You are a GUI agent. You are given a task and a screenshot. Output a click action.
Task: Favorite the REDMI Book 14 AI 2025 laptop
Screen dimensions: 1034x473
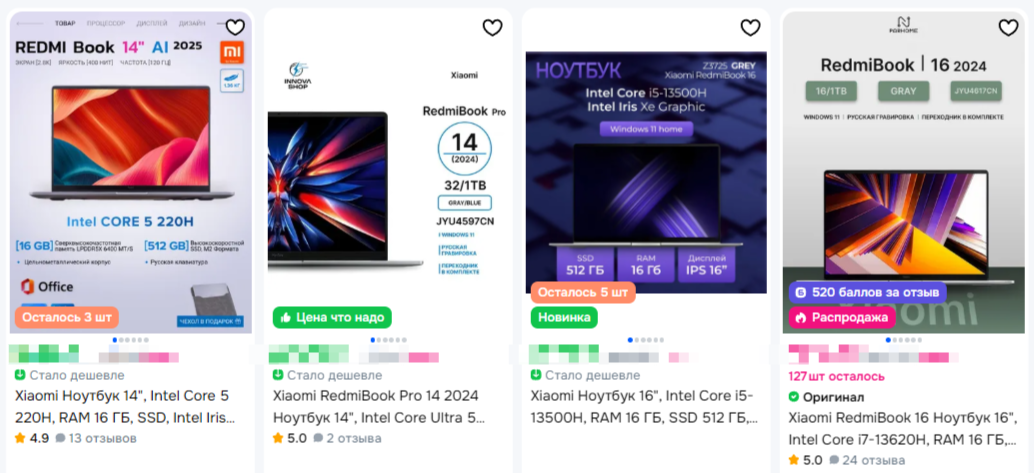[235, 27]
